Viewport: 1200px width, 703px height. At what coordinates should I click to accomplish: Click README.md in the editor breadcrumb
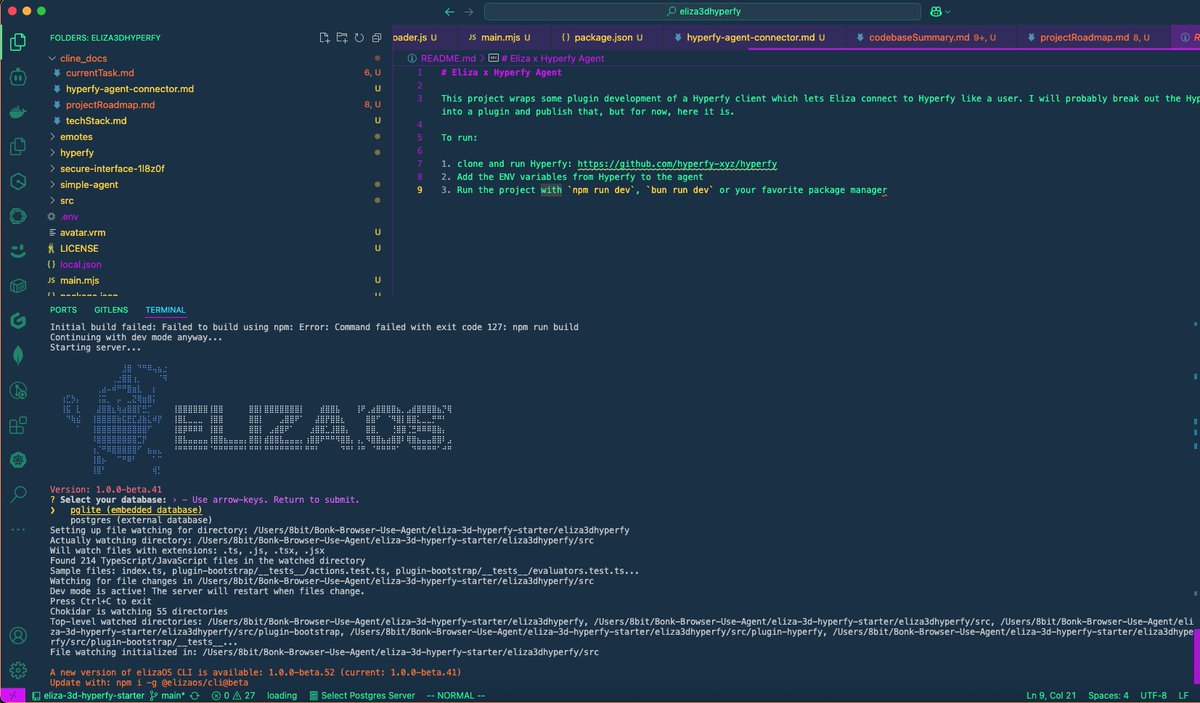[x=448, y=58]
